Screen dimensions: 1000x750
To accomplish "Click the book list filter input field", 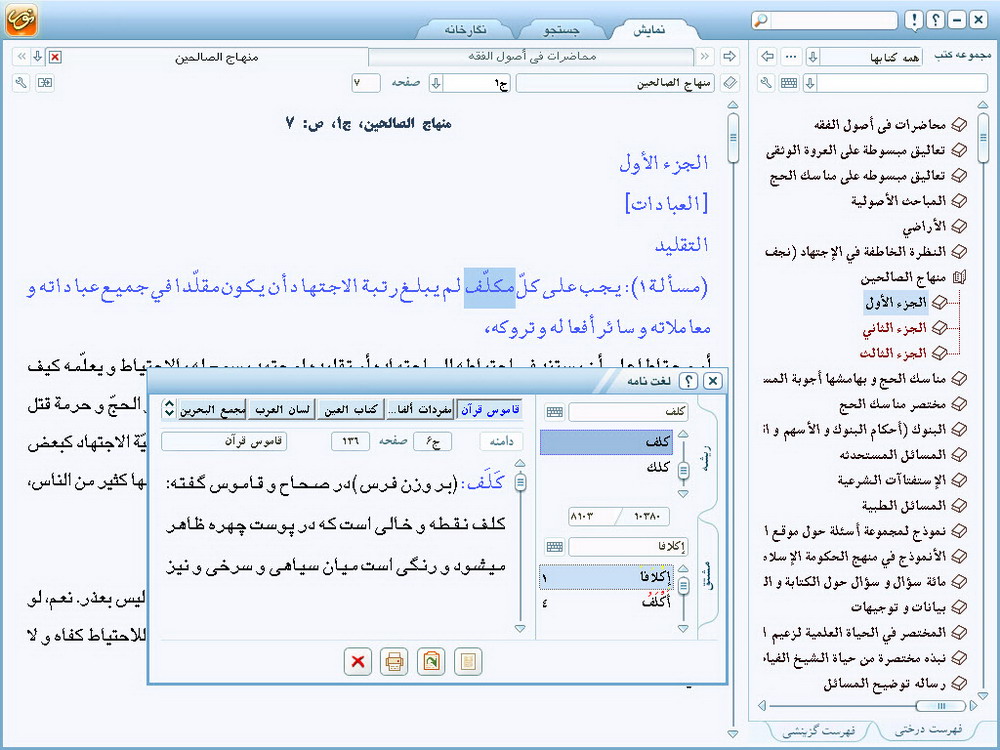I will coord(902,83).
